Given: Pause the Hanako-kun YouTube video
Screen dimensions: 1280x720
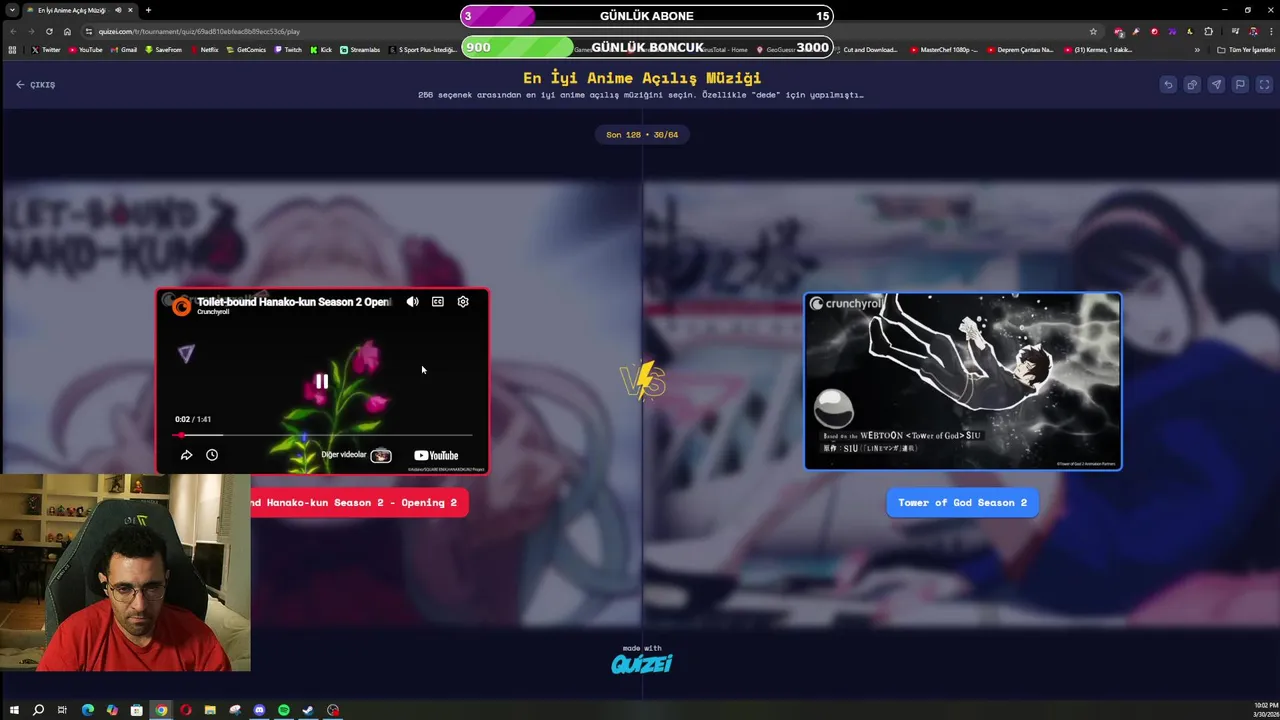Looking at the screenshot, I should 322,381.
